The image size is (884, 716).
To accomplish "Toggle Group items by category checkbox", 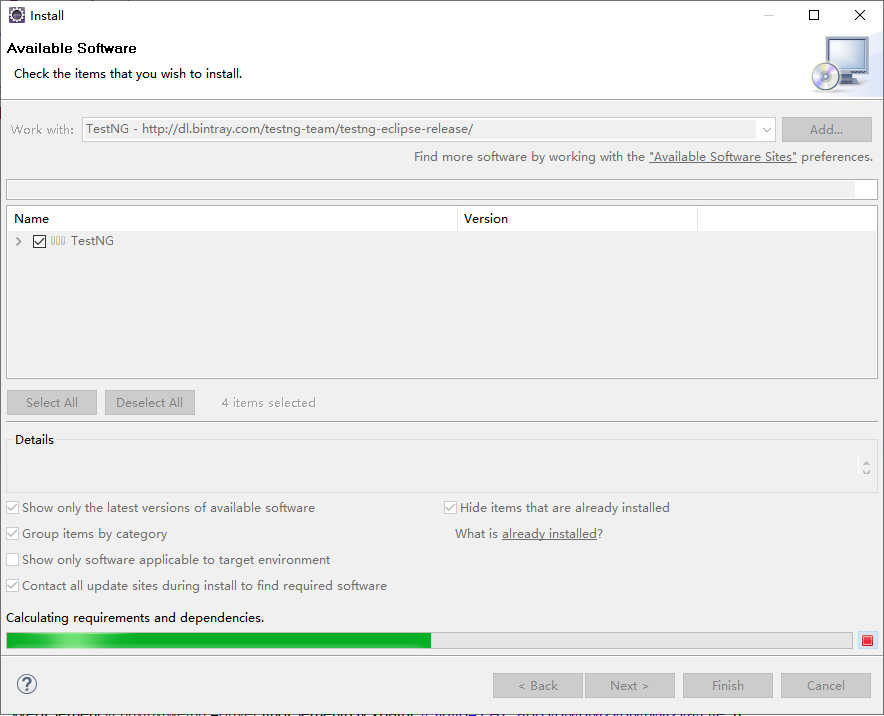I will pyautogui.click(x=12, y=533).
